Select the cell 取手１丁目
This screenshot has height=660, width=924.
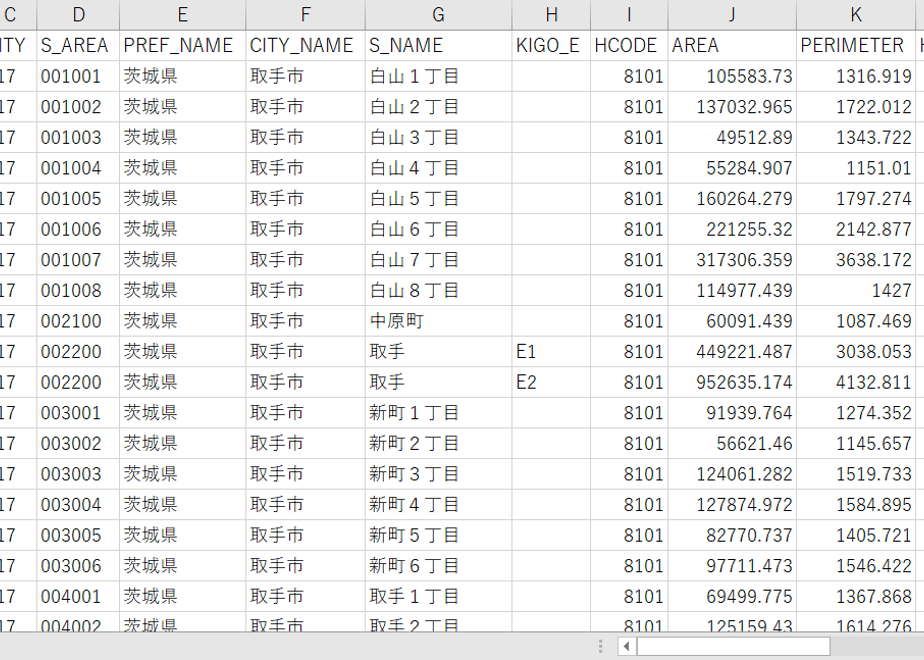pyautogui.click(x=438, y=597)
